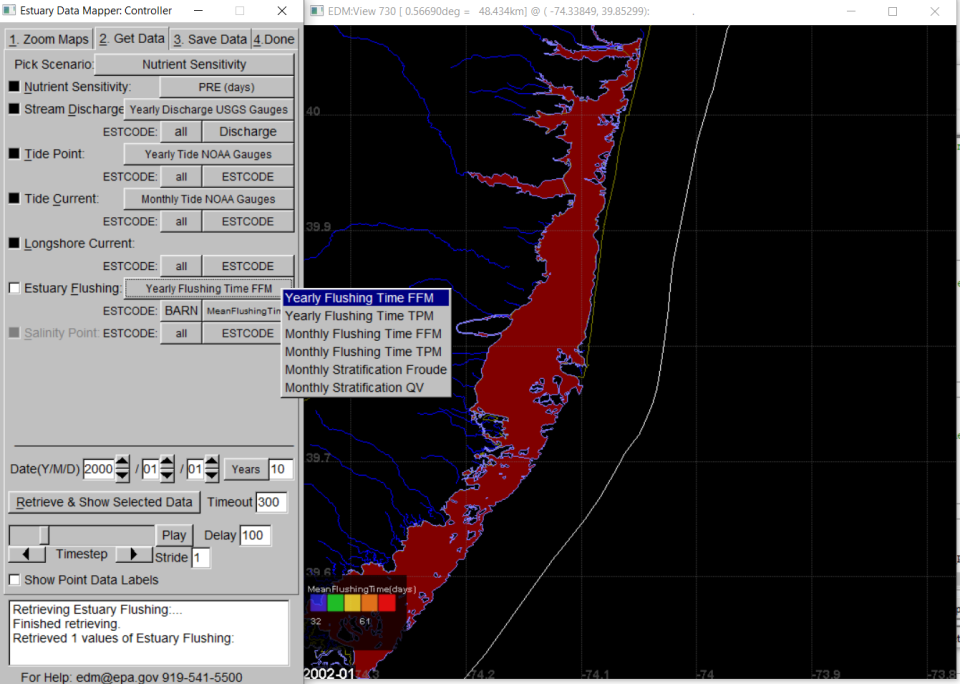Click the Tide Current ESTCODE all button
The width and height of the screenshot is (960, 684).
[x=181, y=221]
